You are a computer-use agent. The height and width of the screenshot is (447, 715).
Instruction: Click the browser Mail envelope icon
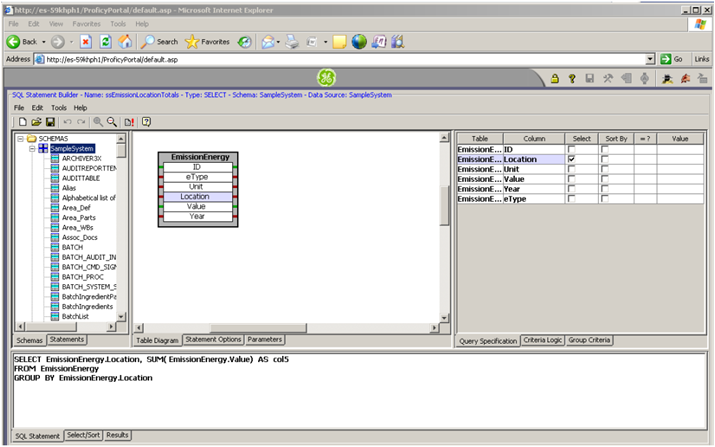(268, 42)
